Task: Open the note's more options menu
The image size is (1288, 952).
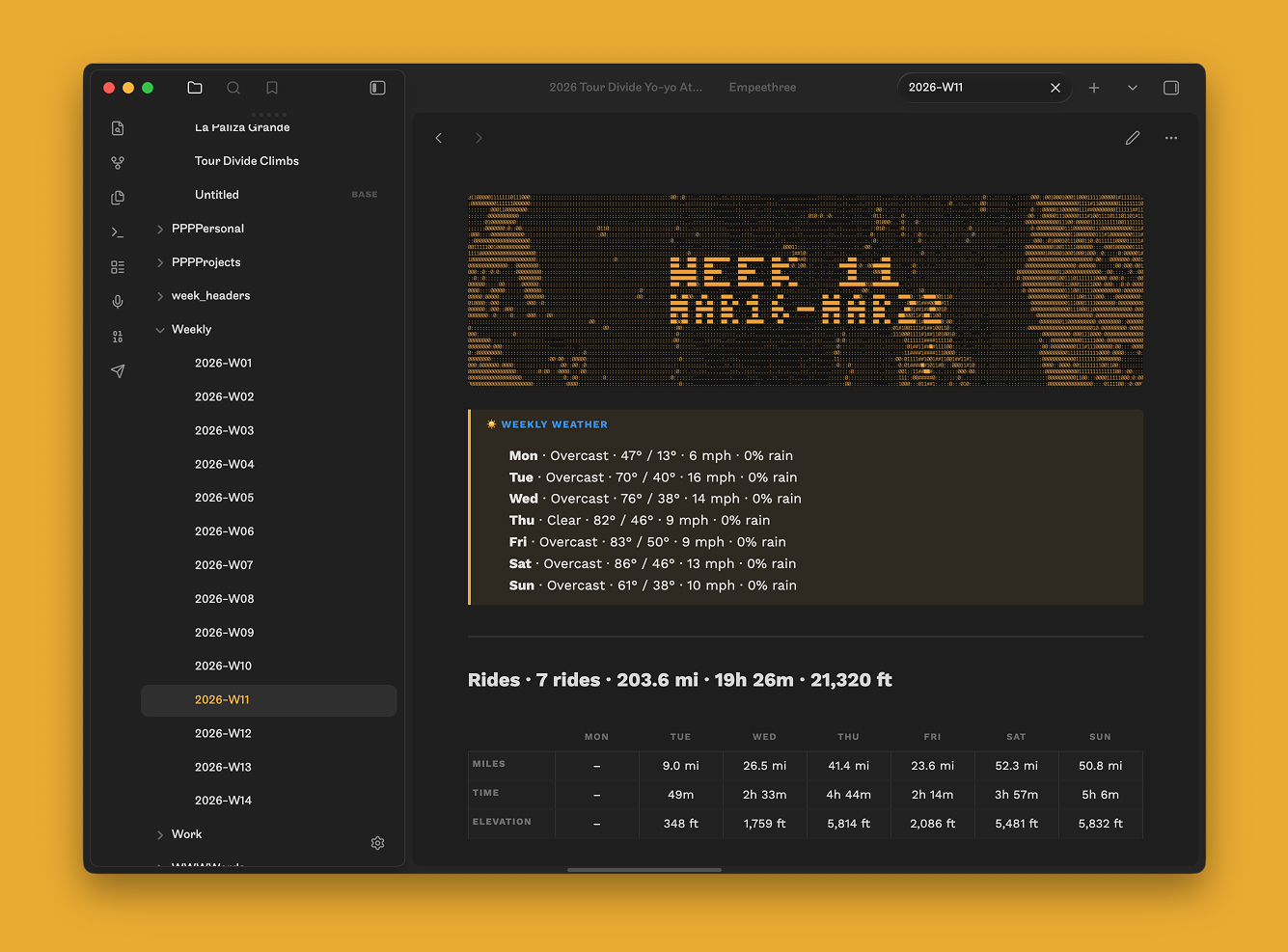Action: [1171, 138]
